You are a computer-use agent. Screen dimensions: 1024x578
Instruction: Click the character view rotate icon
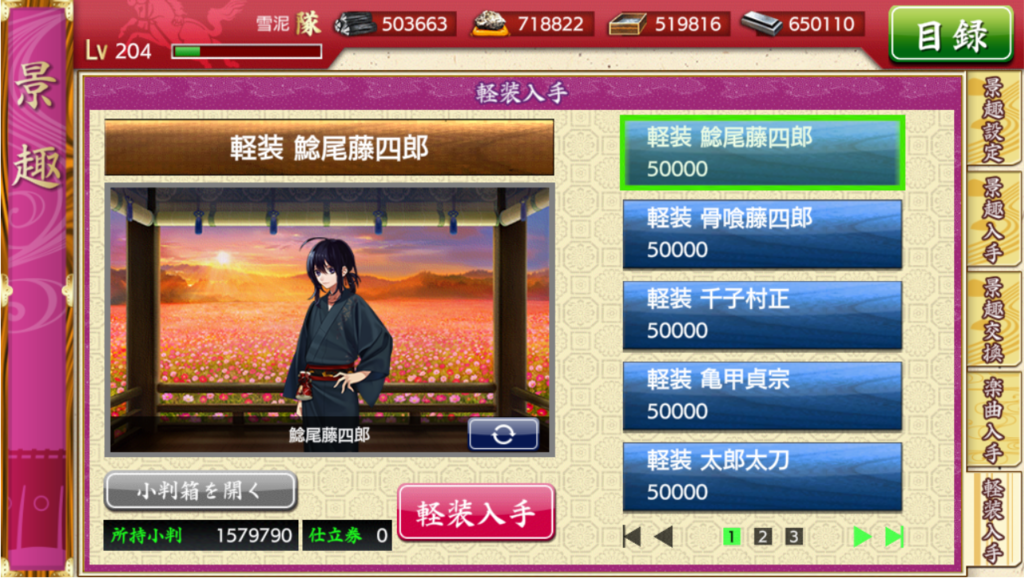point(503,434)
